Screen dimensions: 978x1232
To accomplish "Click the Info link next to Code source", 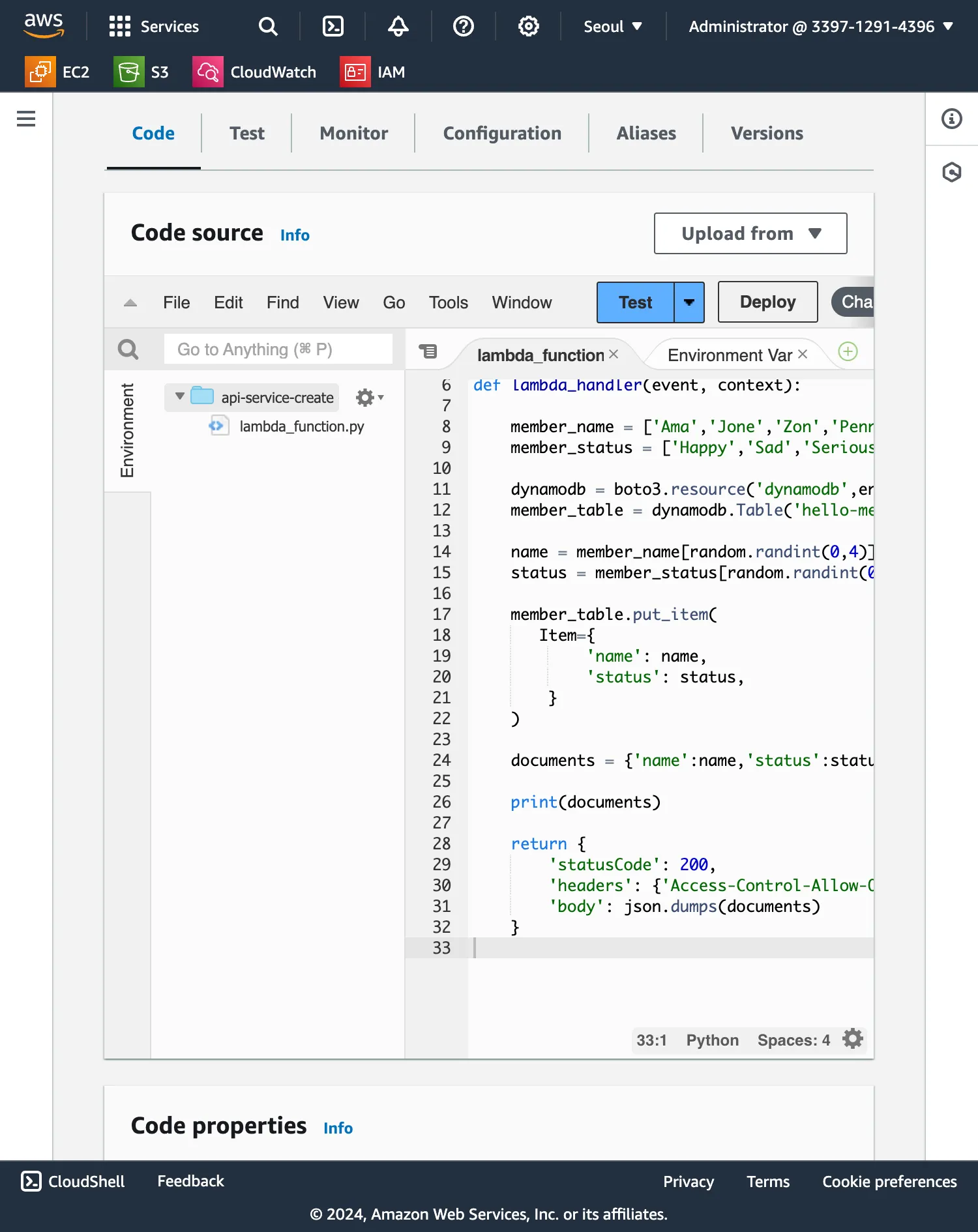I will pyautogui.click(x=295, y=235).
